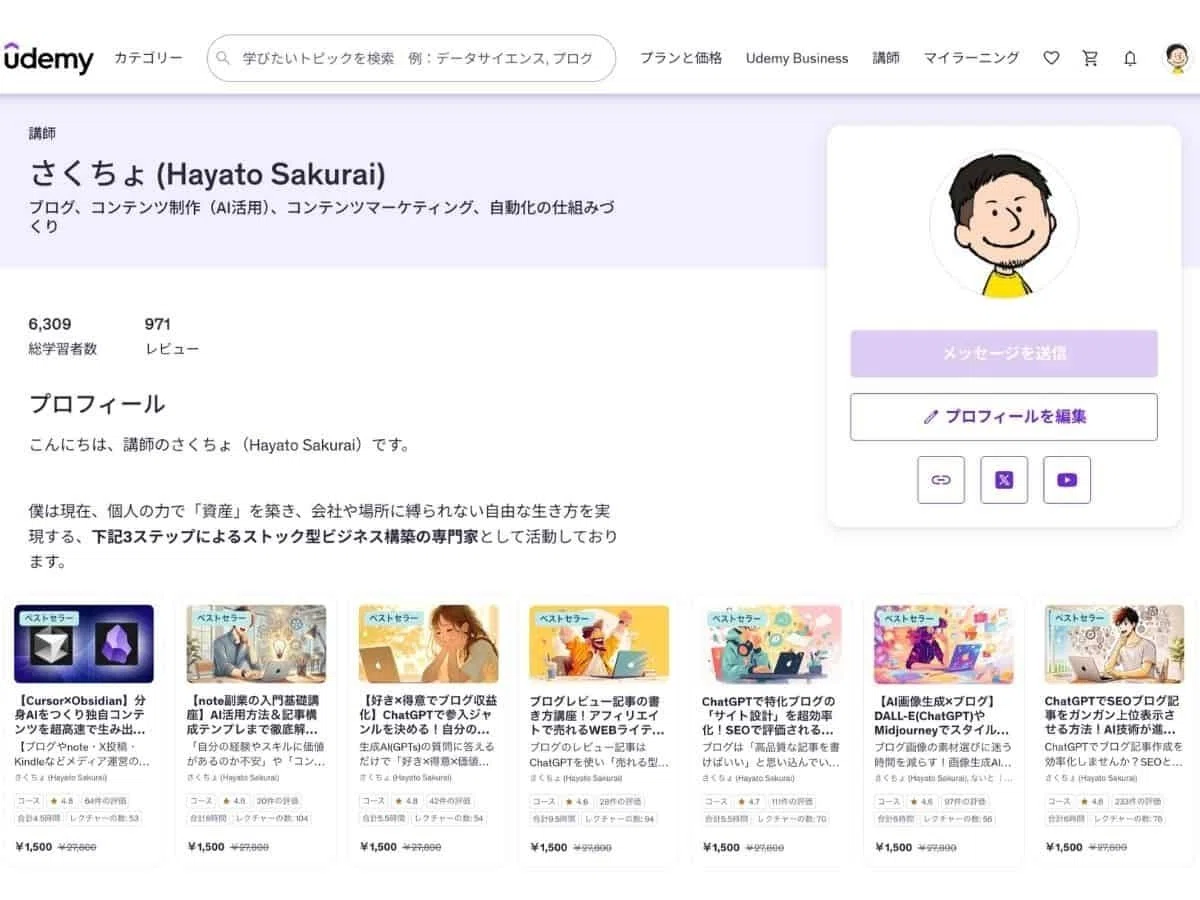The image size is (1200, 900).
Task: Click the プロフィール heading
Action: tap(97, 404)
